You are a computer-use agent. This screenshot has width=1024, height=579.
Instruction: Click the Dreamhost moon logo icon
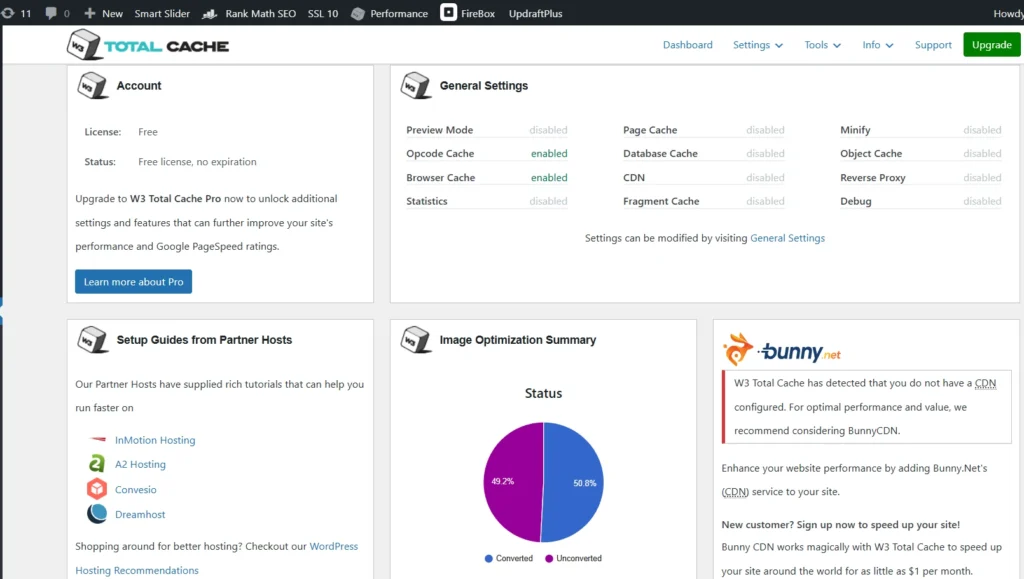click(97, 514)
